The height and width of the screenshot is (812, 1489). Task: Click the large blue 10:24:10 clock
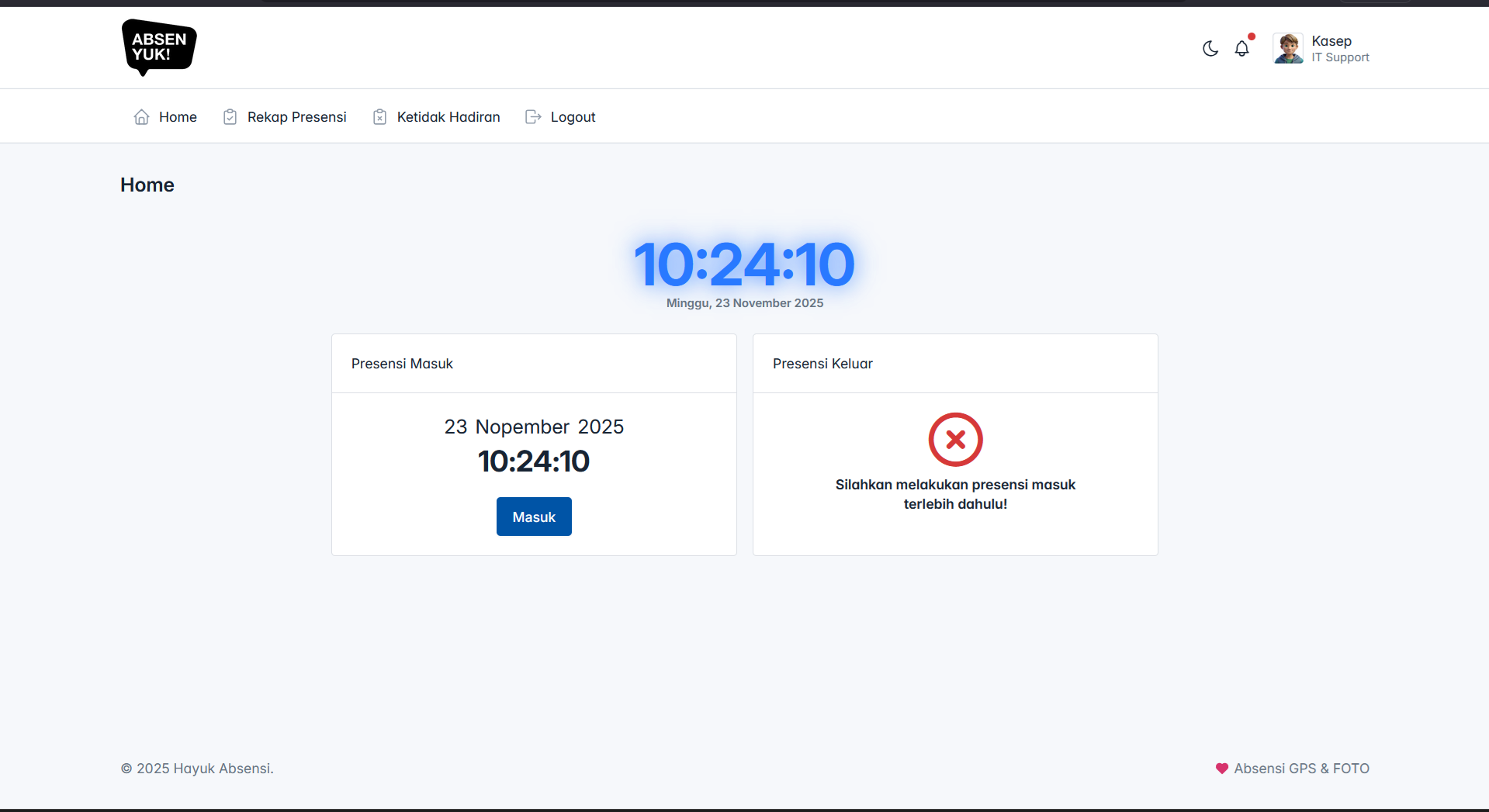[x=744, y=264]
